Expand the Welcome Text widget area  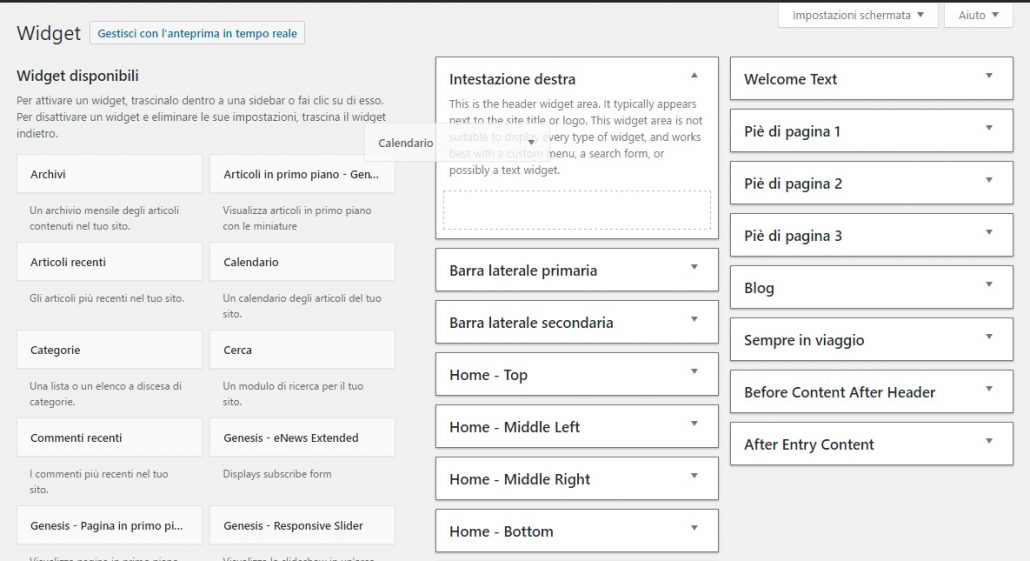(x=989, y=76)
